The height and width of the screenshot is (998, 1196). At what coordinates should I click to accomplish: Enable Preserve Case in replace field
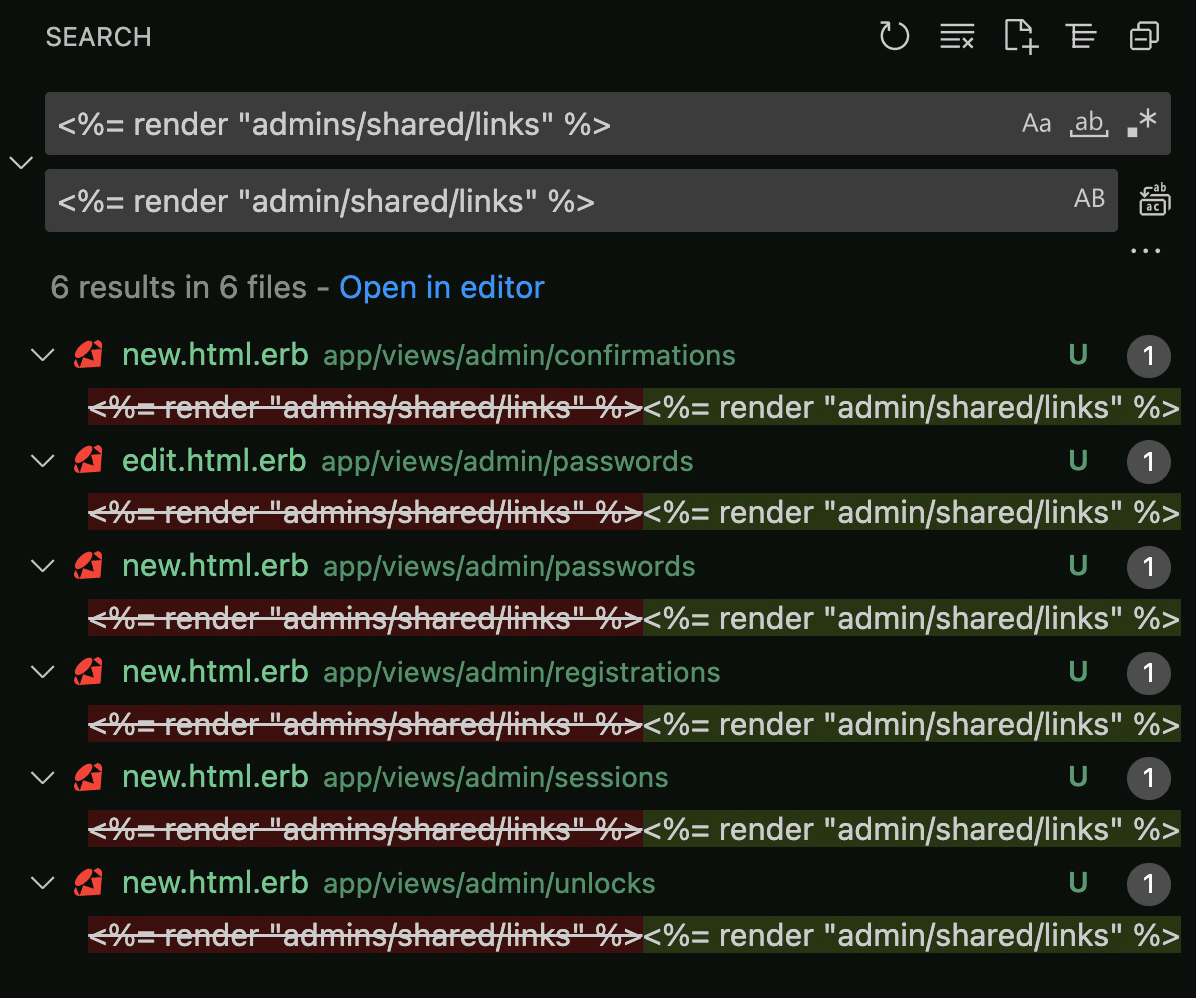coord(1090,200)
